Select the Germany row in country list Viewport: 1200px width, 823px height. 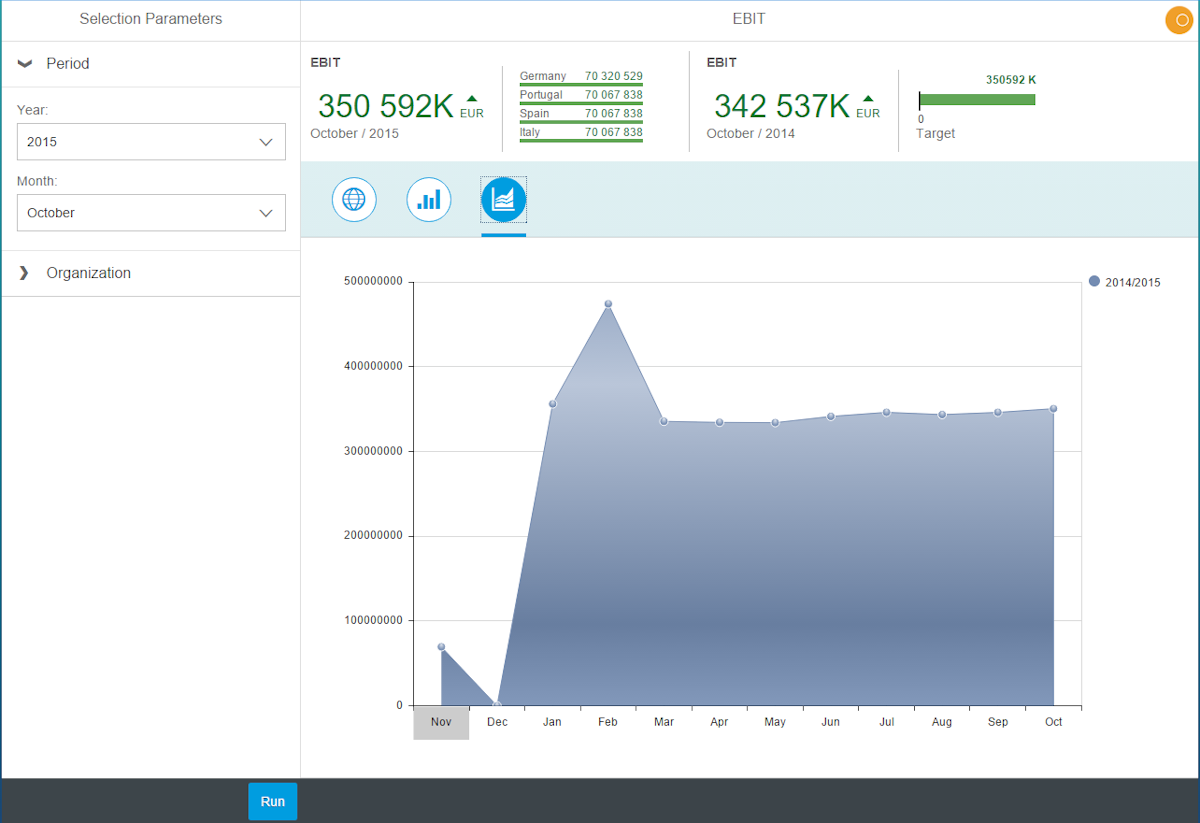pyautogui.click(x=581, y=77)
